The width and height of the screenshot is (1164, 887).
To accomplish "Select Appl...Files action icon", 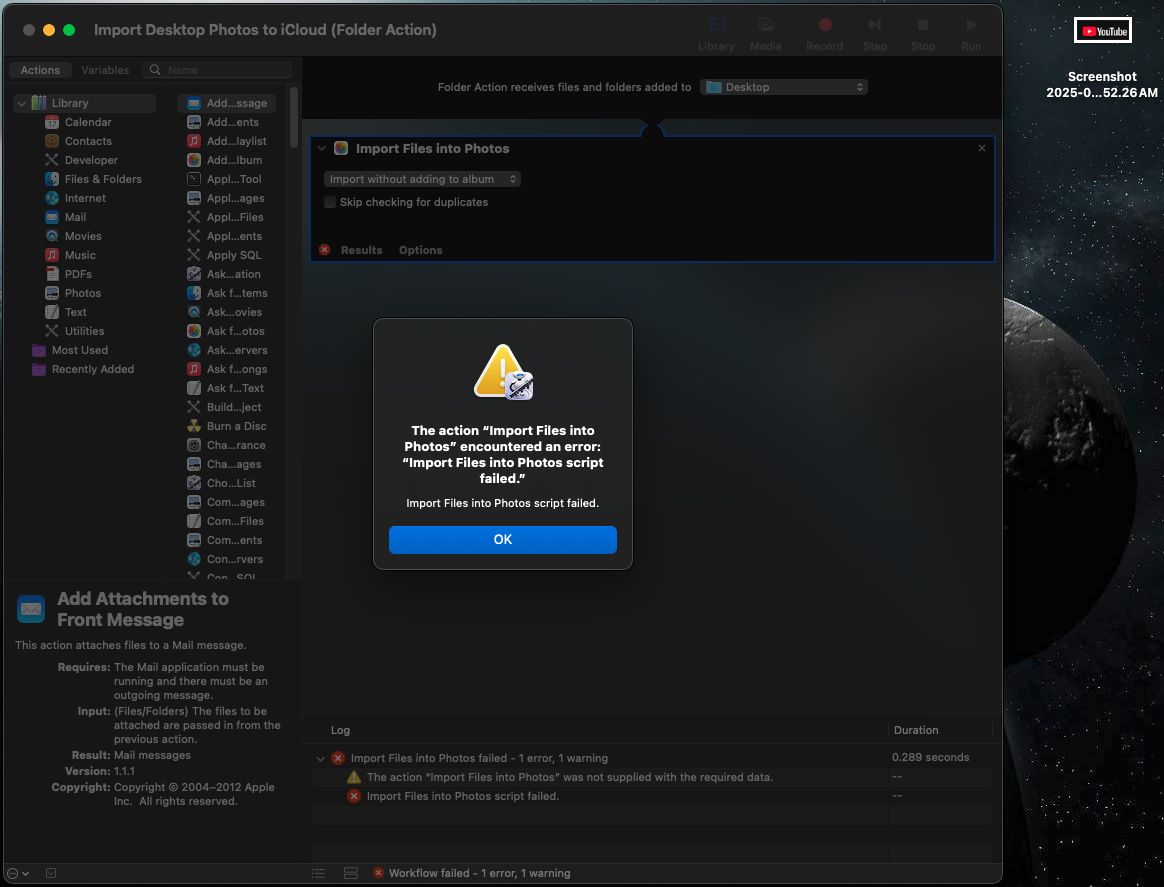I will coord(194,217).
